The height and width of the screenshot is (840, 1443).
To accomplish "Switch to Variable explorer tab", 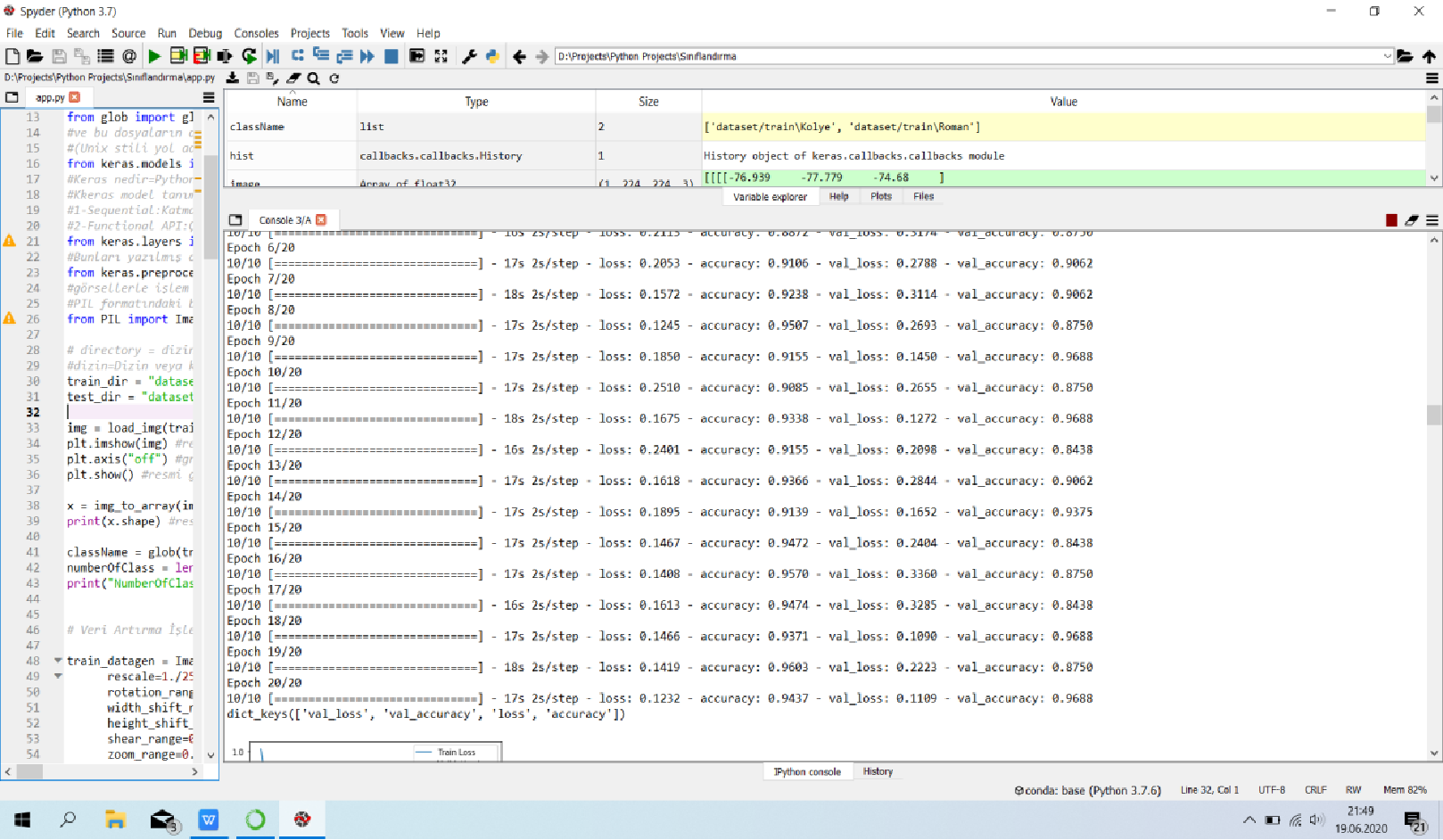I will [770, 197].
